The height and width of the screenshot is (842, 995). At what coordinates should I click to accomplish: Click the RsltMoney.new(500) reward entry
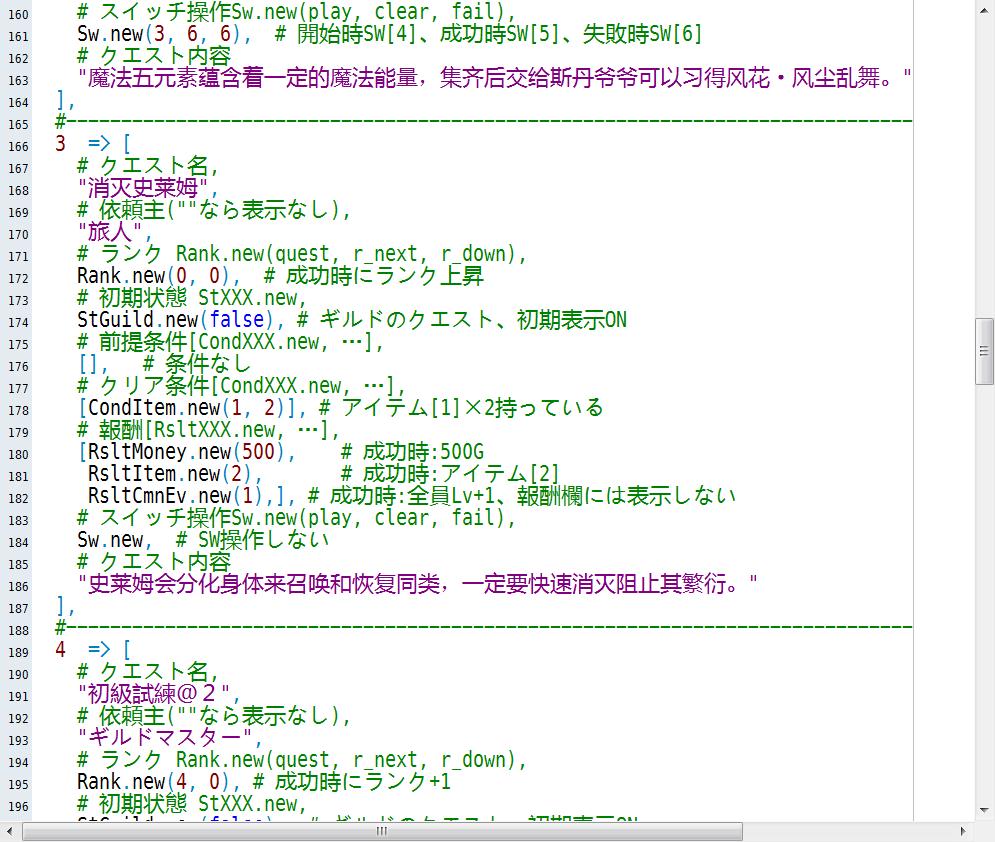click(187, 452)
